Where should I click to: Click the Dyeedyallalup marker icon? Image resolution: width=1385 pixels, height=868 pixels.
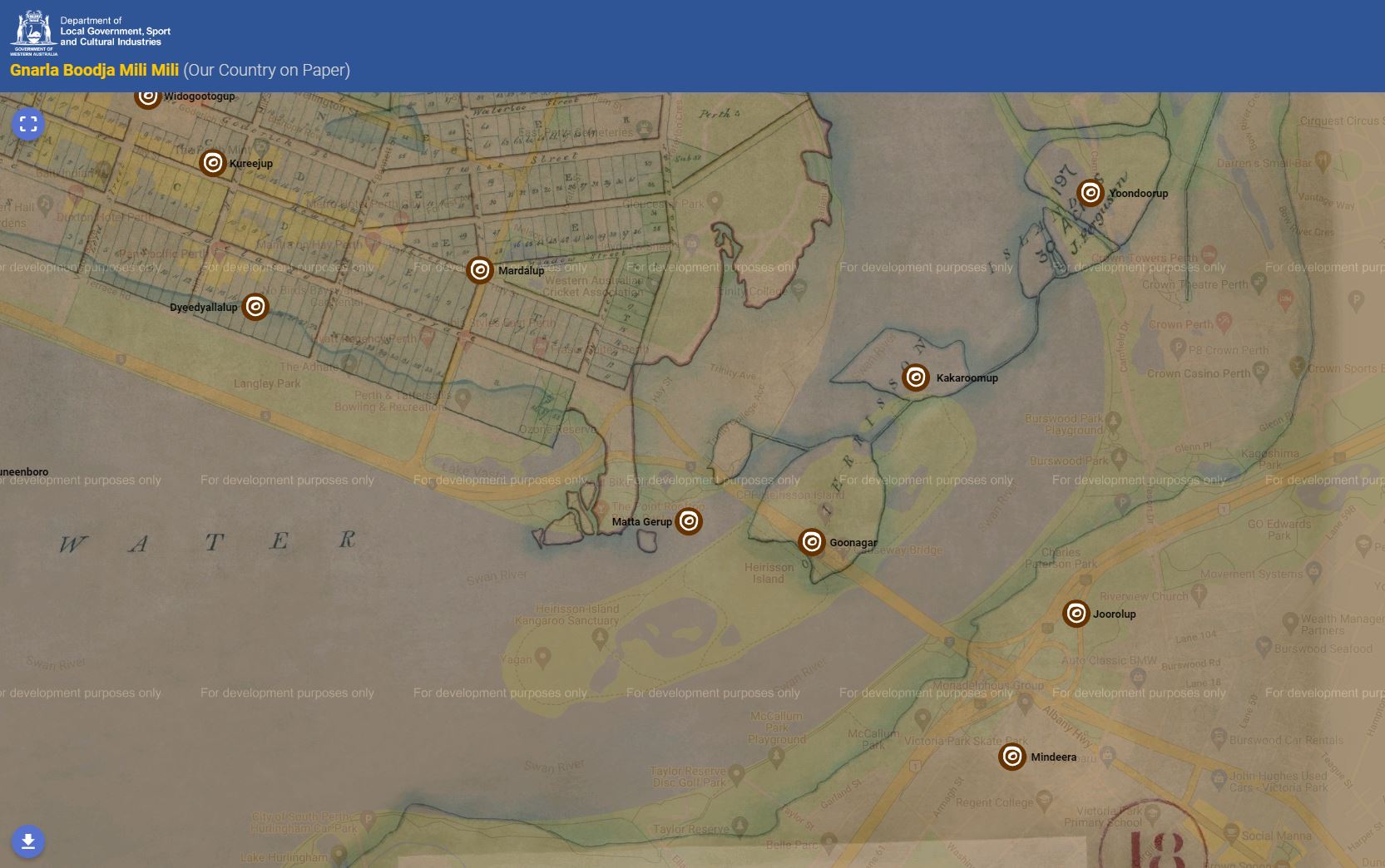pyautogui.click(x=255, y=307)
